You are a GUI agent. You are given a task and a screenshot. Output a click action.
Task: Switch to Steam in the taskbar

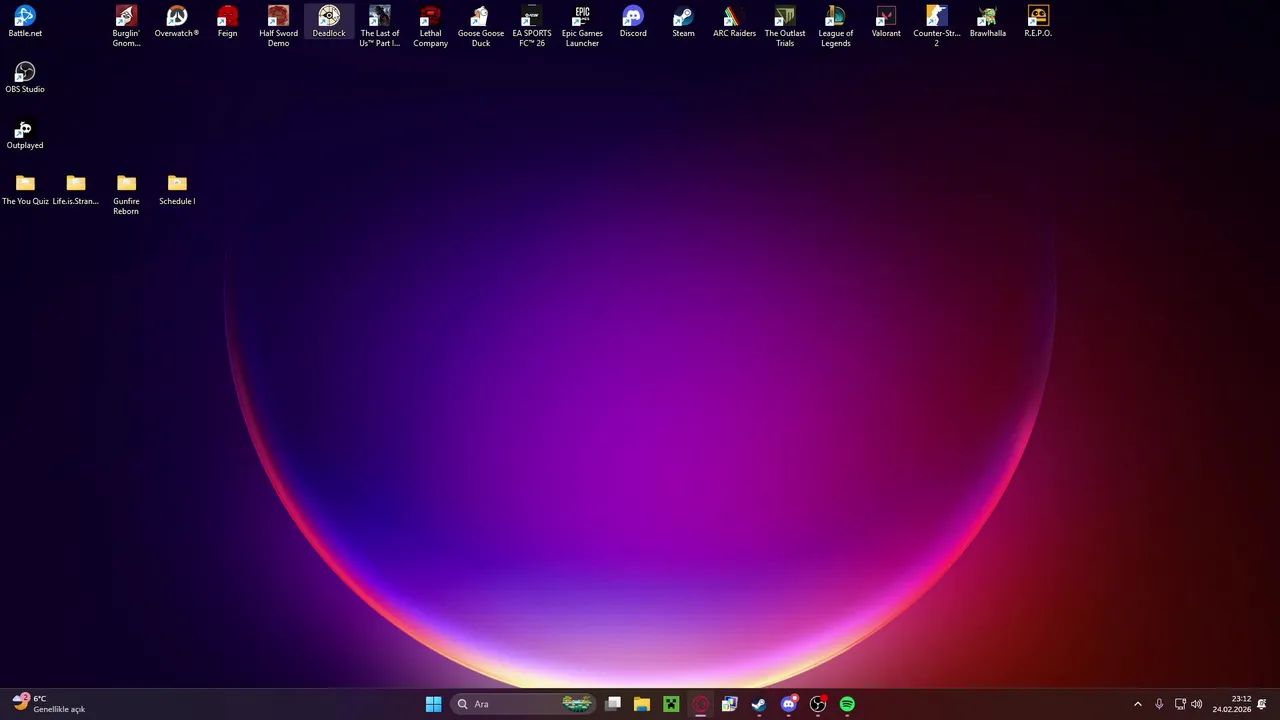point(759,704)
